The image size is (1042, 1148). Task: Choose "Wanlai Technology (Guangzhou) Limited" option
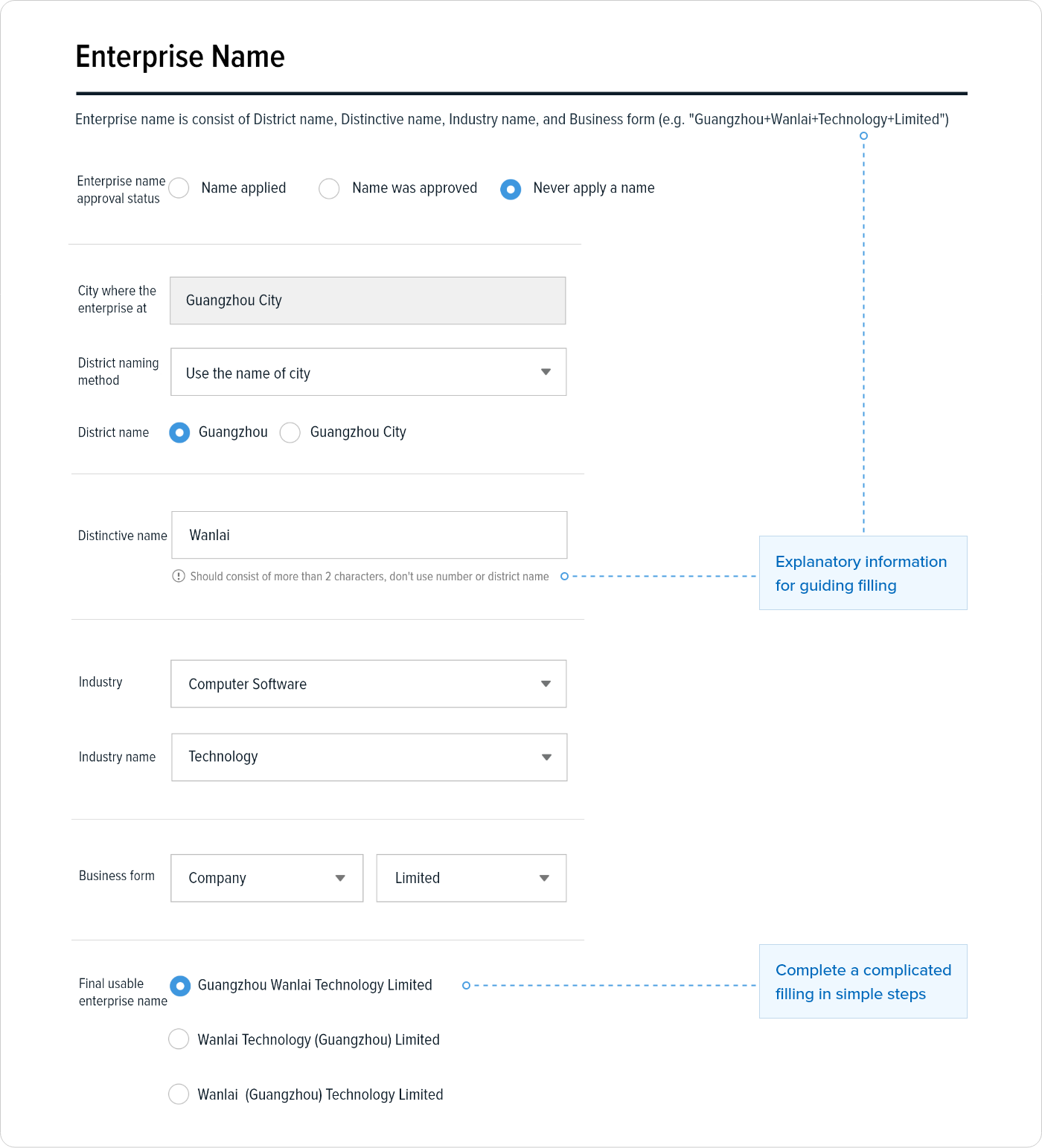179,1039
